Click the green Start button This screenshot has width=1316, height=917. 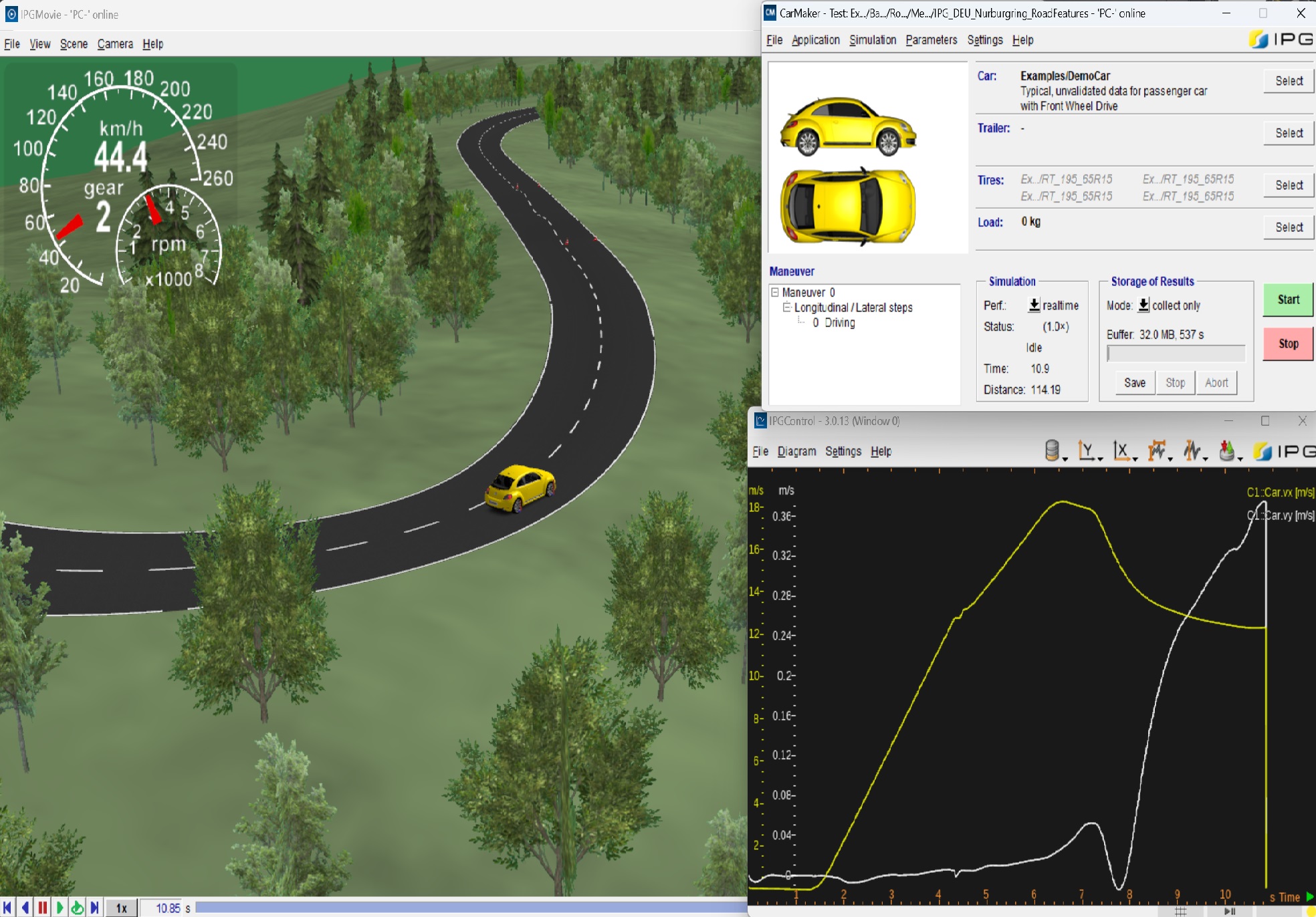coord(1288,299)
